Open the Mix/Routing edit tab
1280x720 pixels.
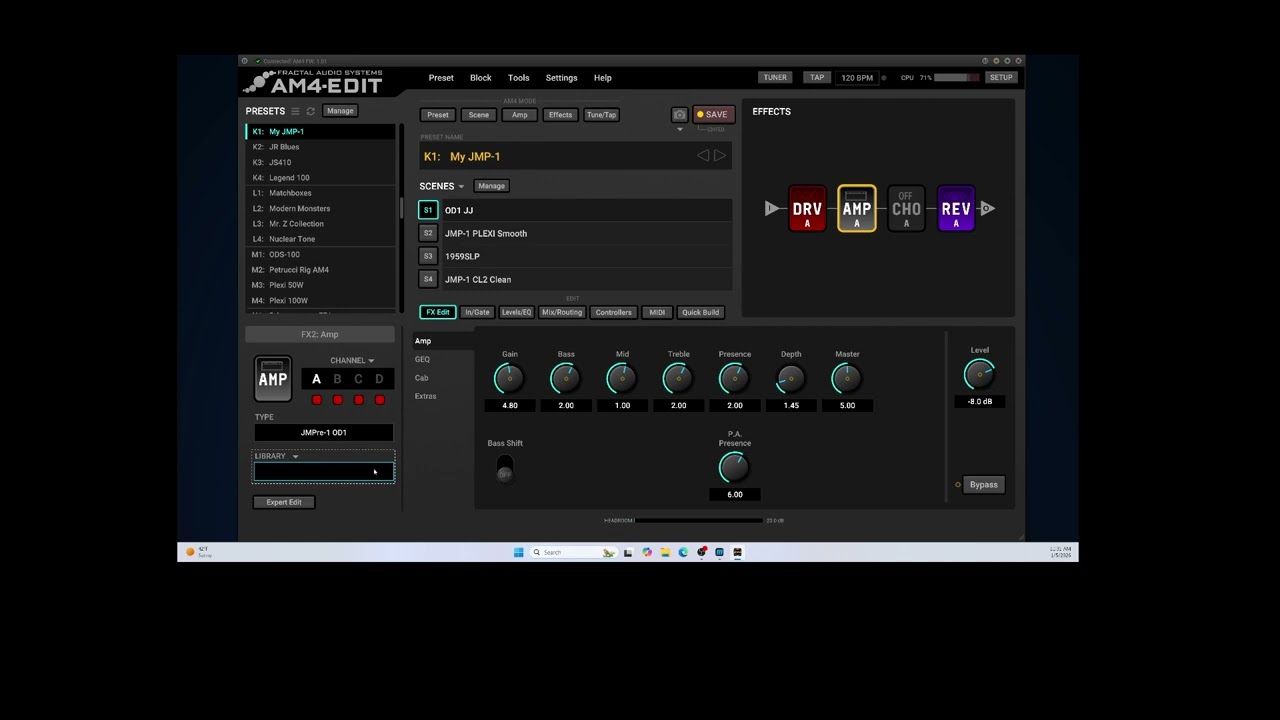562,312
